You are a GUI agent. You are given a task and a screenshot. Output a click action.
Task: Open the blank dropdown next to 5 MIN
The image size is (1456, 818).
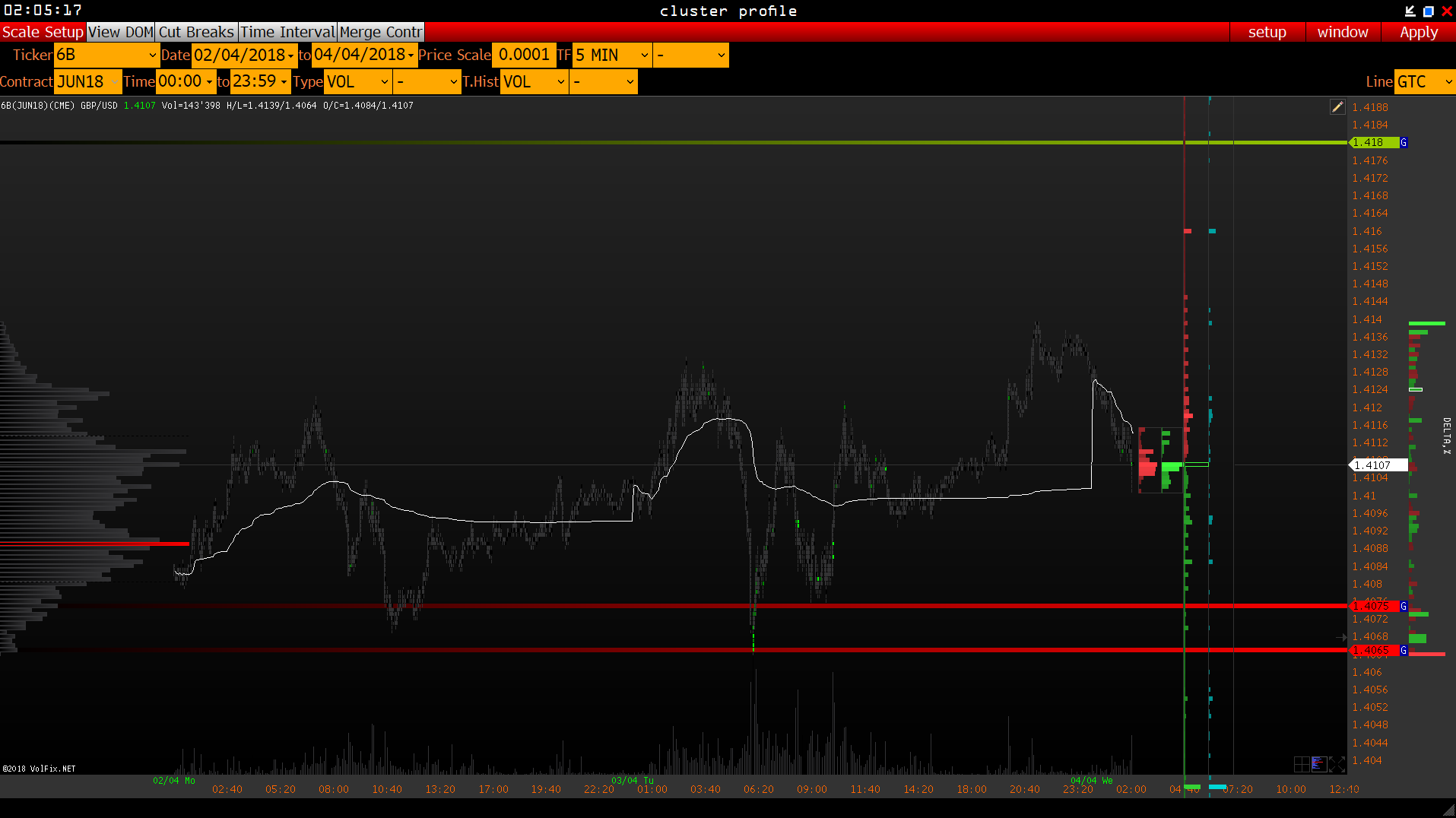pyautogui.click(x=690, y=55)
